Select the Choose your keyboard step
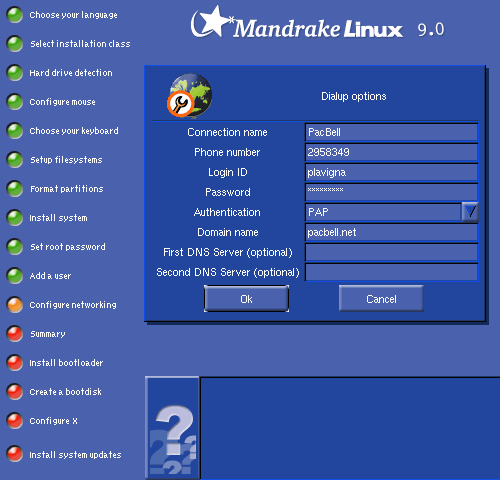500x480 pixels. [74, 131]
